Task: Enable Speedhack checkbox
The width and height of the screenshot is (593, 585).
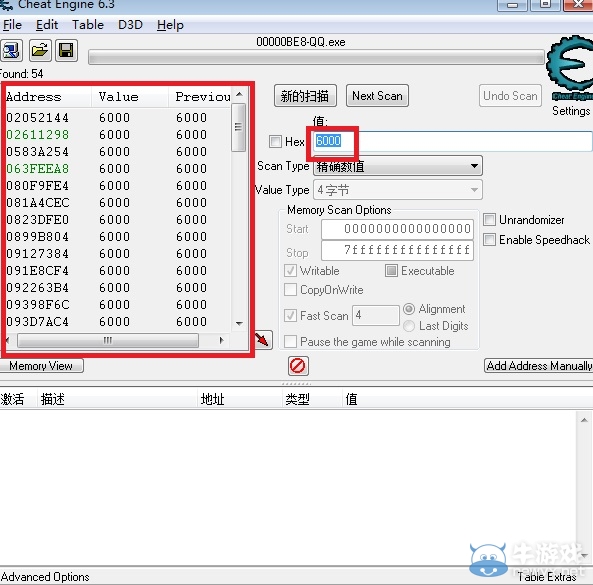Action: 489,239
